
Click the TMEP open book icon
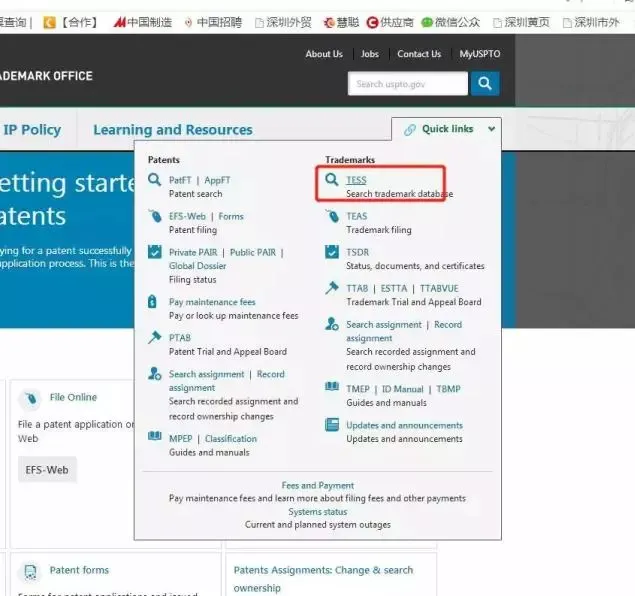click(x=332, y=386)
